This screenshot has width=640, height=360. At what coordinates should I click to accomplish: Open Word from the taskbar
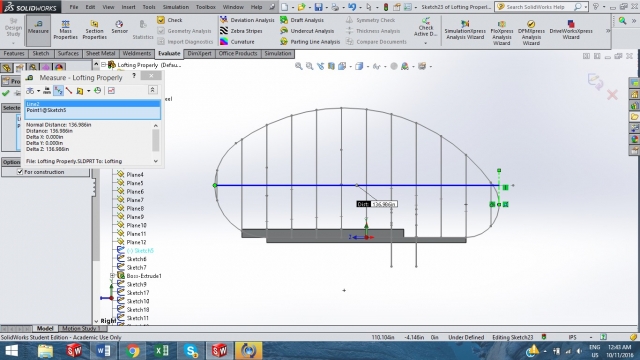pyautogui.click(x=103, y=351)
